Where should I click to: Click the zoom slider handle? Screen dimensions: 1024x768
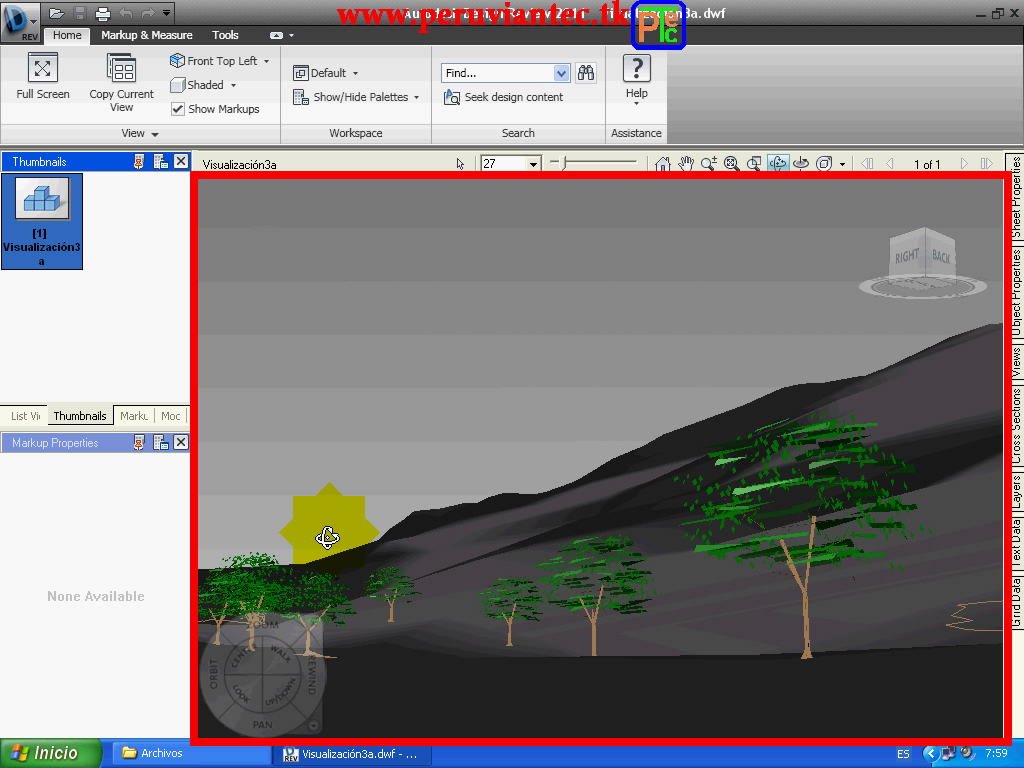(564, 161)
